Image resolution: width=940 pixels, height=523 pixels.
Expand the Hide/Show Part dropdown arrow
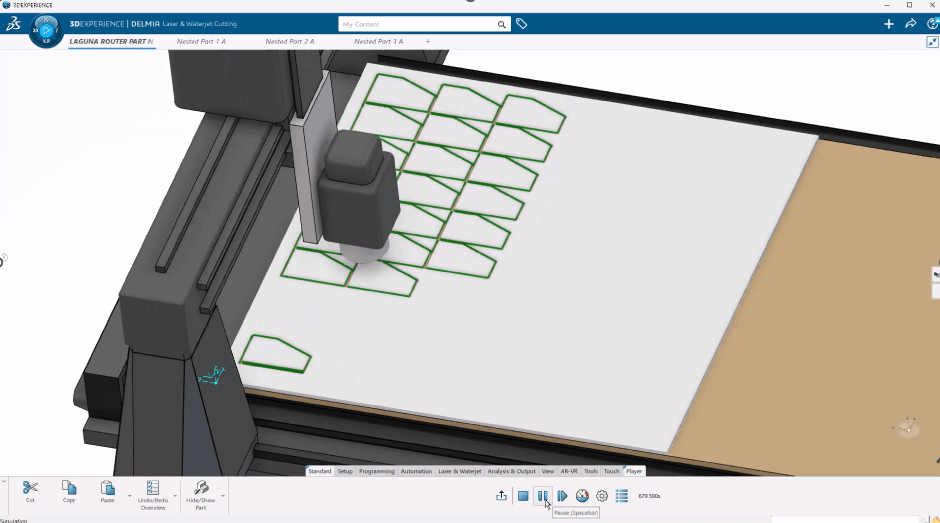pyautogui.click(x=223, y=496)
